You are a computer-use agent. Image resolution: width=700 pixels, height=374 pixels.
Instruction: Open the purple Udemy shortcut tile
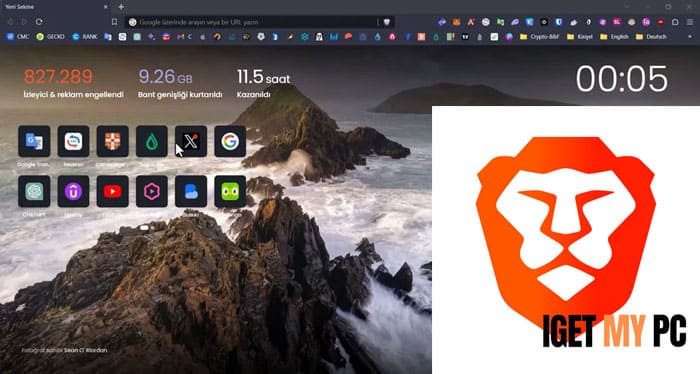(74, 191)
